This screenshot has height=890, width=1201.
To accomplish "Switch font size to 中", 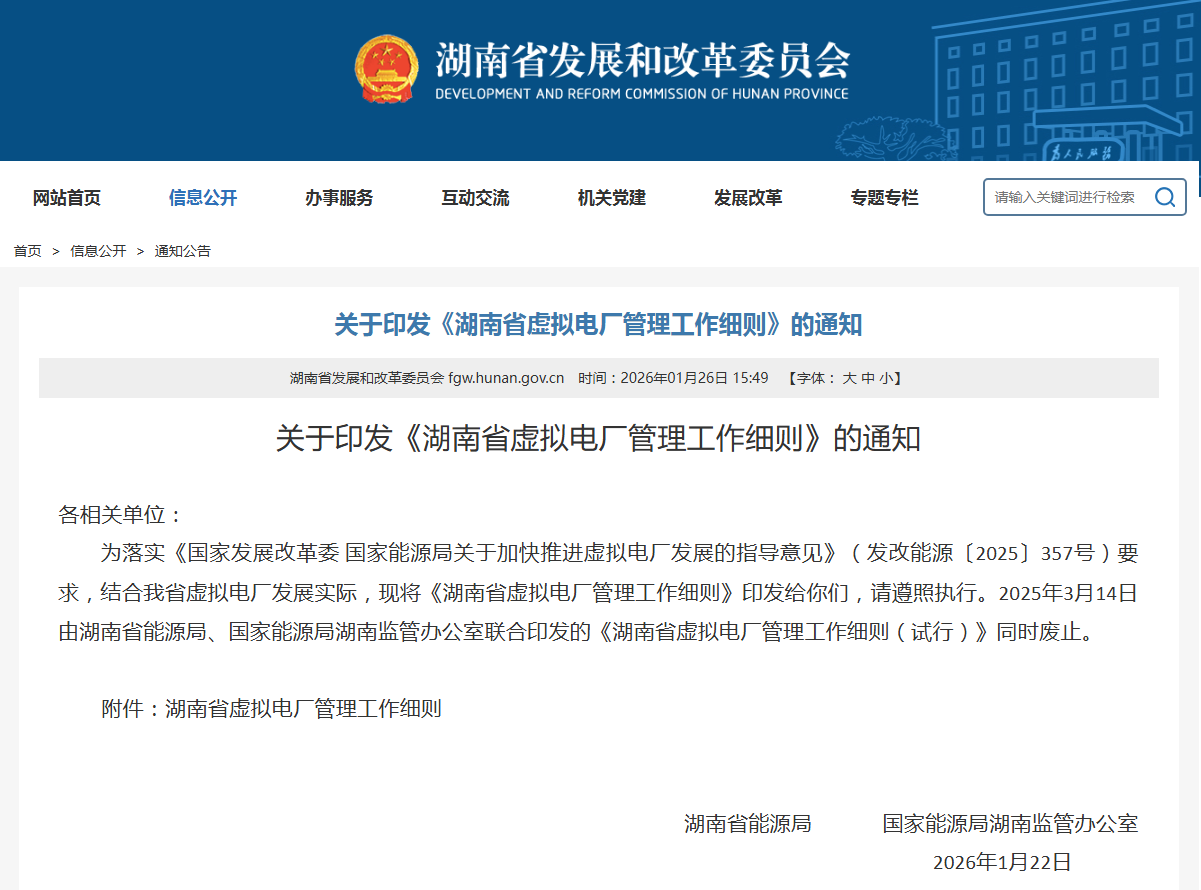I will coord(868,378).
